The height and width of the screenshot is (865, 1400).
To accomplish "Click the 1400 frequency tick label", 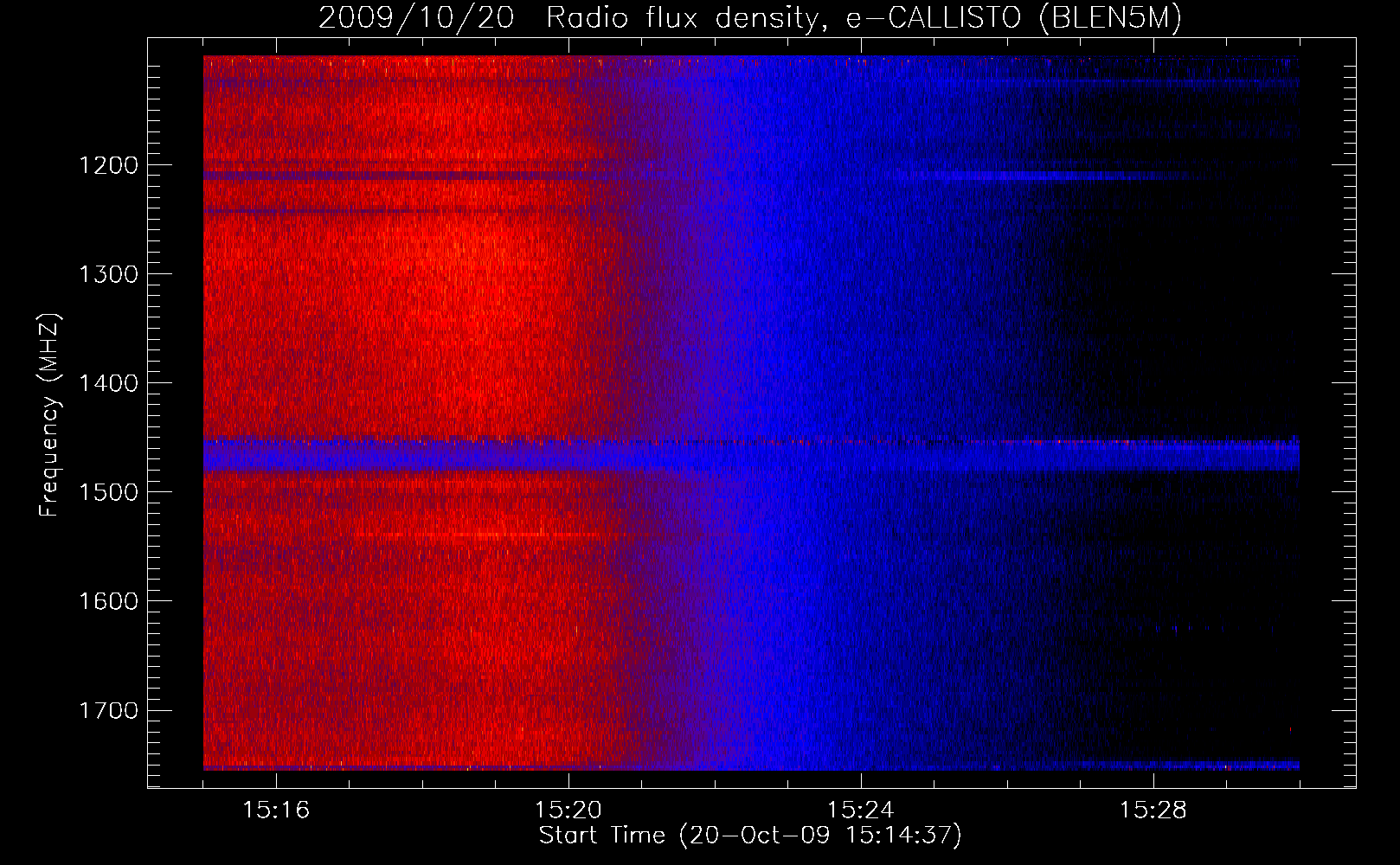I will [x=108, y=383].
